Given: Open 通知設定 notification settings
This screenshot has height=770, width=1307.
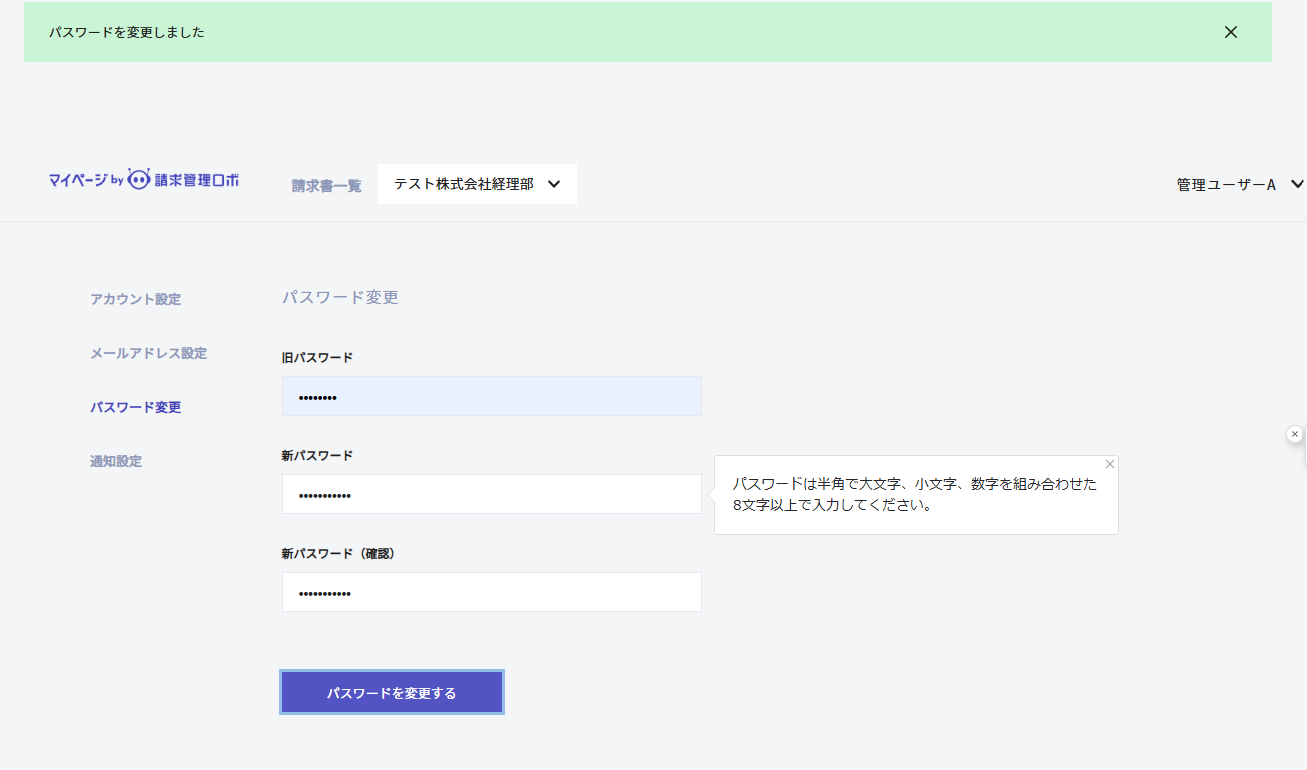Looking at the screenshot, I should click(116, 461).
